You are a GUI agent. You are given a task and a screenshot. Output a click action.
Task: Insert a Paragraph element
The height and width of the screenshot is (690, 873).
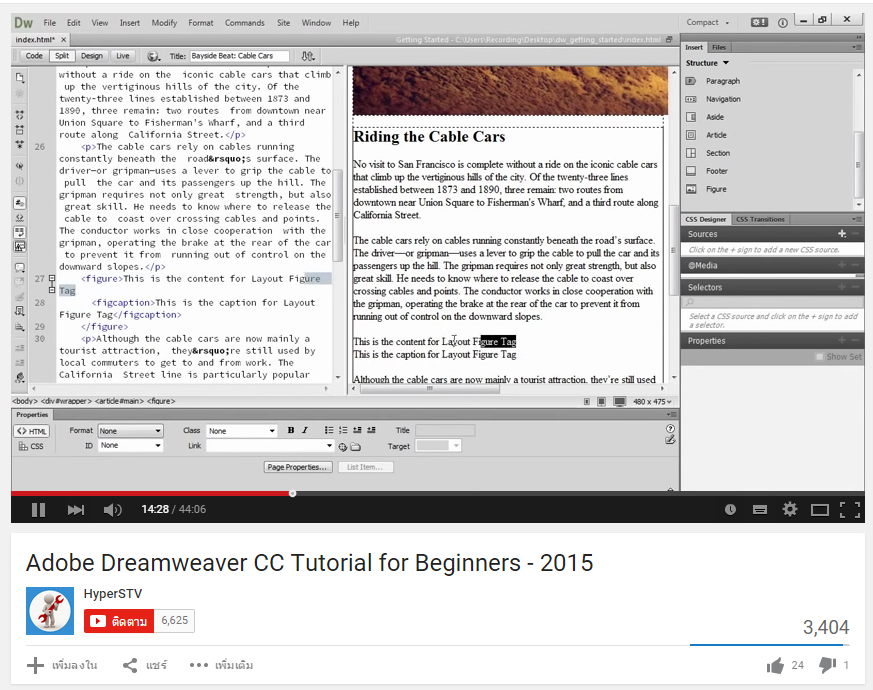click(723, 81)
